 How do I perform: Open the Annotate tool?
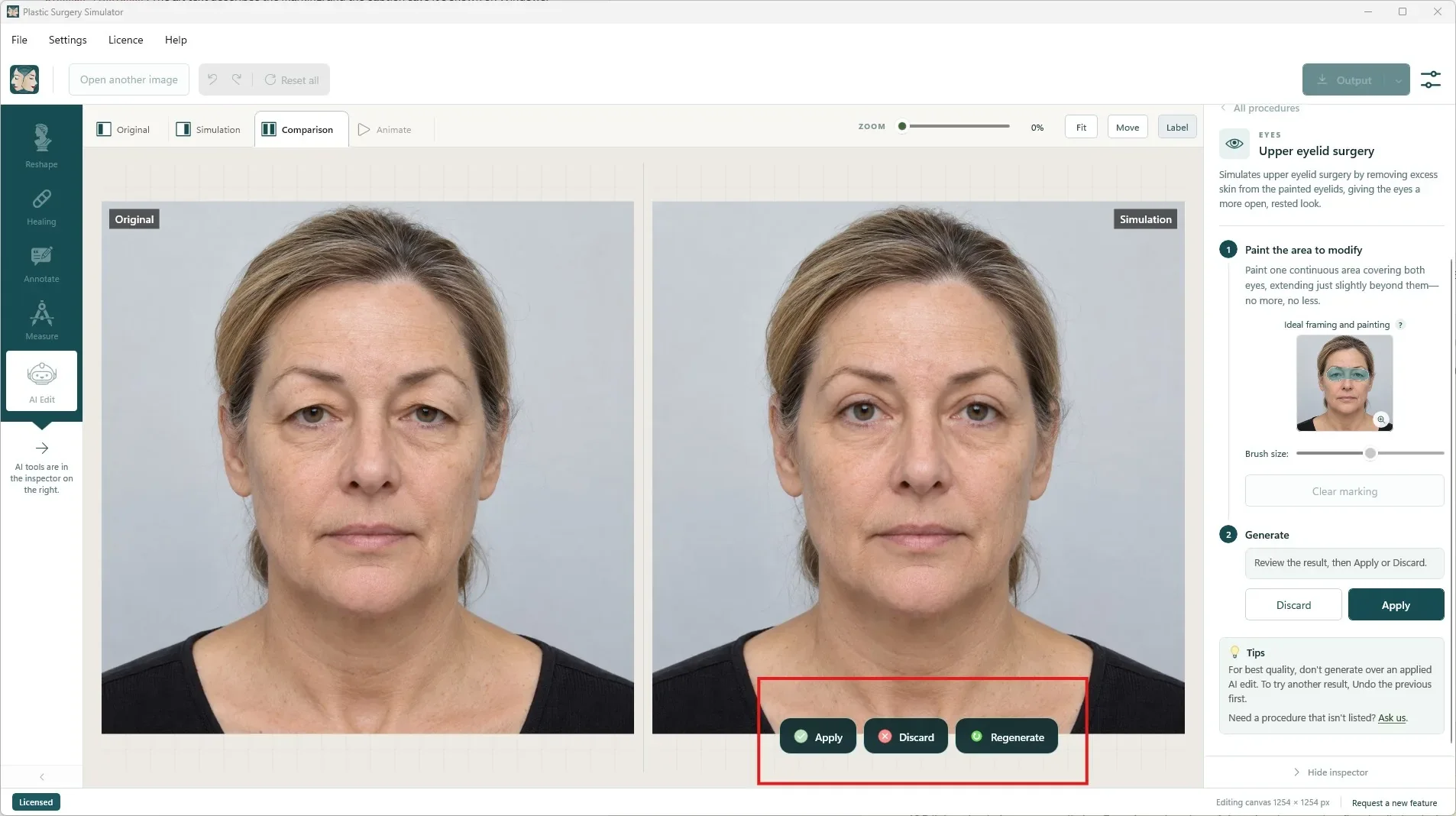[x=41, y=264]
